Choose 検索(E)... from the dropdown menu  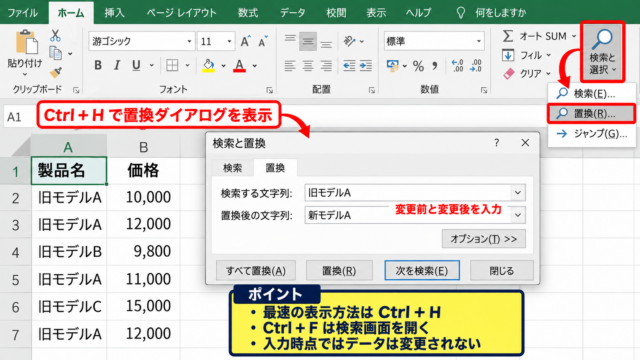click(592, 94)
